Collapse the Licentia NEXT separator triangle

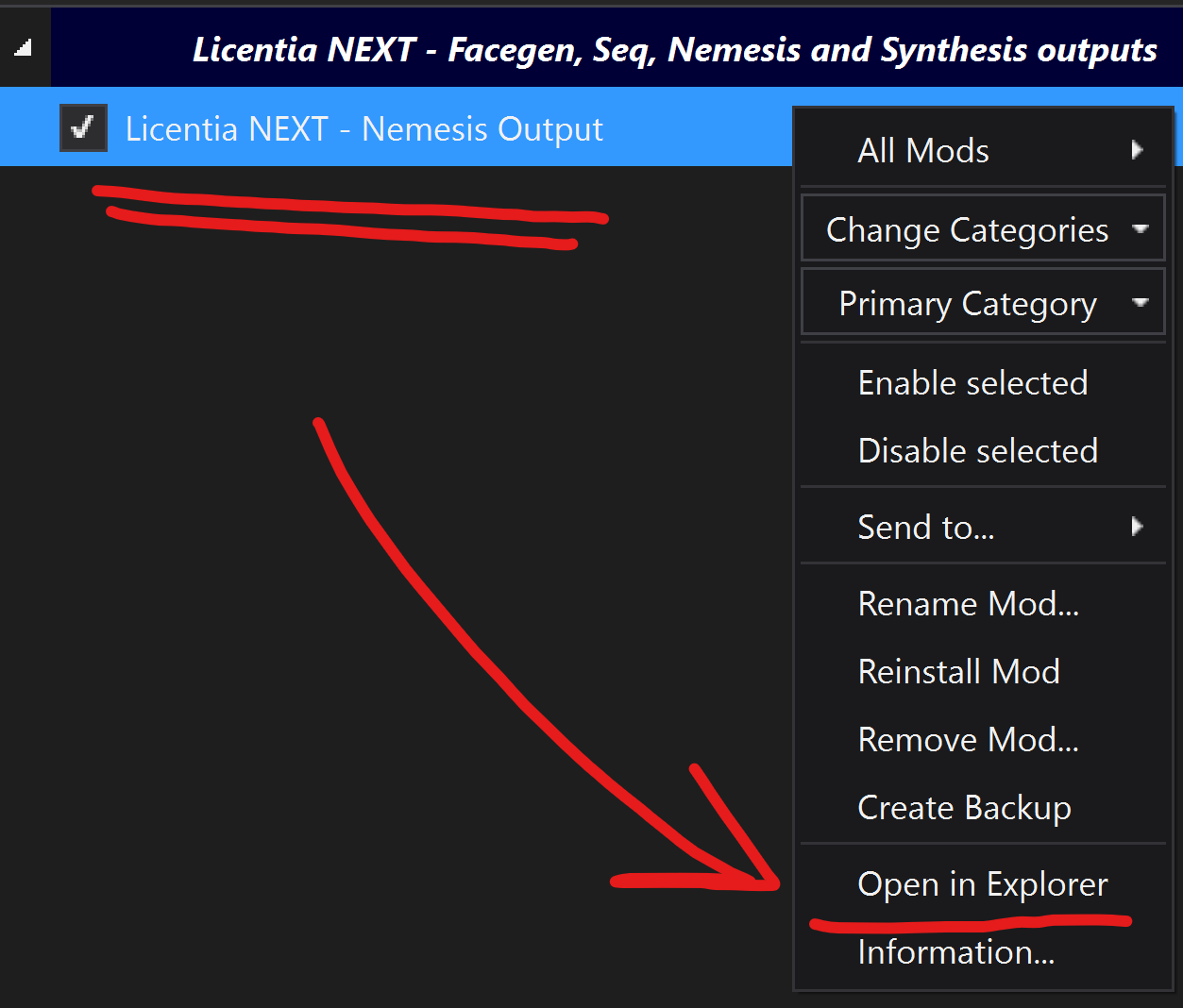click(24, 47)
